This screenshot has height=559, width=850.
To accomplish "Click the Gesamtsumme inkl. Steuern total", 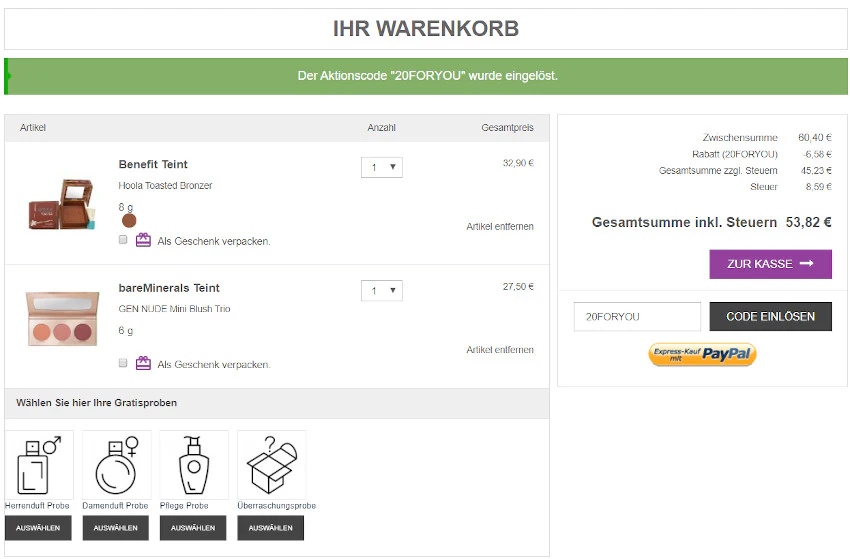I will point(712,222).
